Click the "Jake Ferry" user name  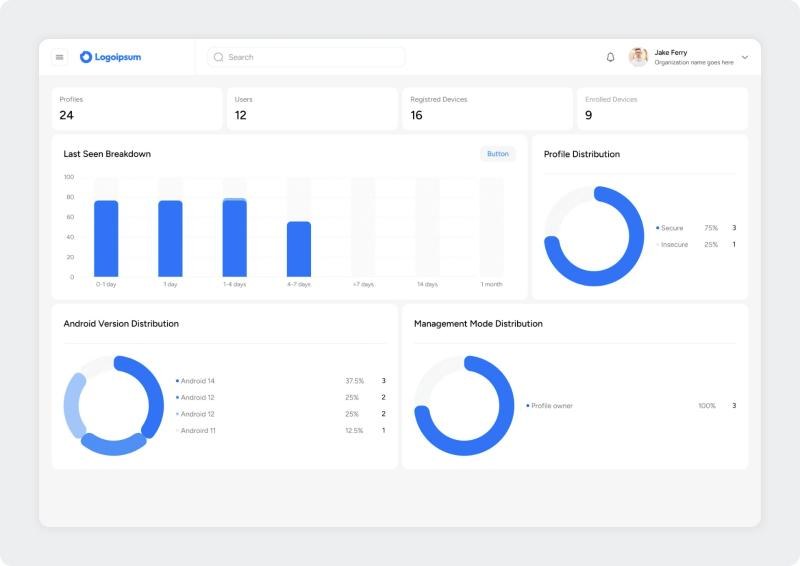pos(670,53)
